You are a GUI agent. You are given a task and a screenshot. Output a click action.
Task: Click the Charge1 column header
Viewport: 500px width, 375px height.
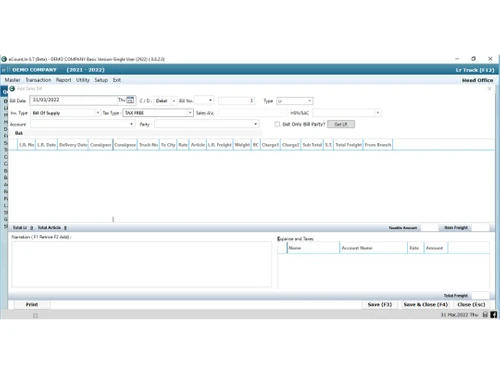click(x=270, y=145)
